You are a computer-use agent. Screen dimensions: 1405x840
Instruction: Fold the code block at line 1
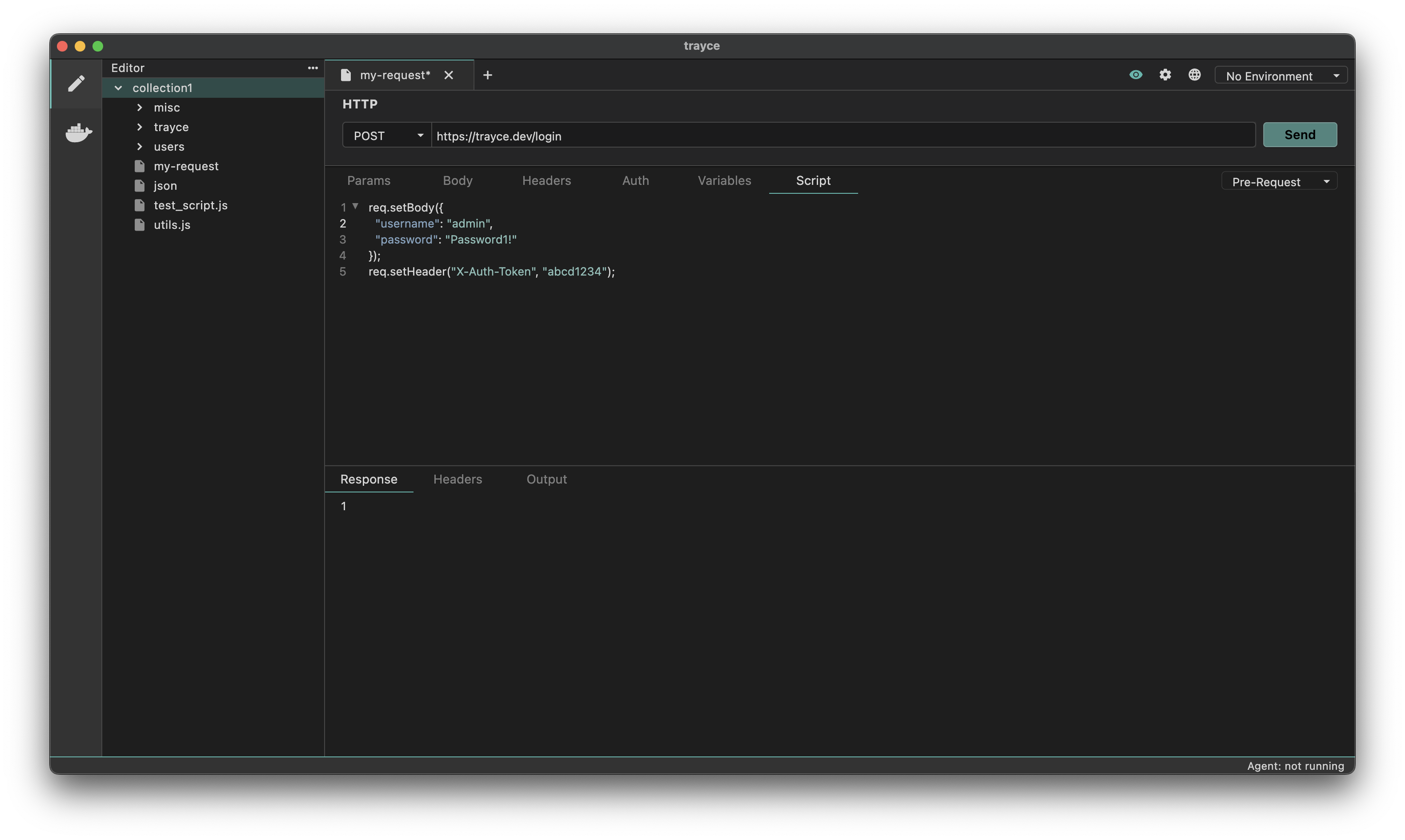(x=356, y=207)
